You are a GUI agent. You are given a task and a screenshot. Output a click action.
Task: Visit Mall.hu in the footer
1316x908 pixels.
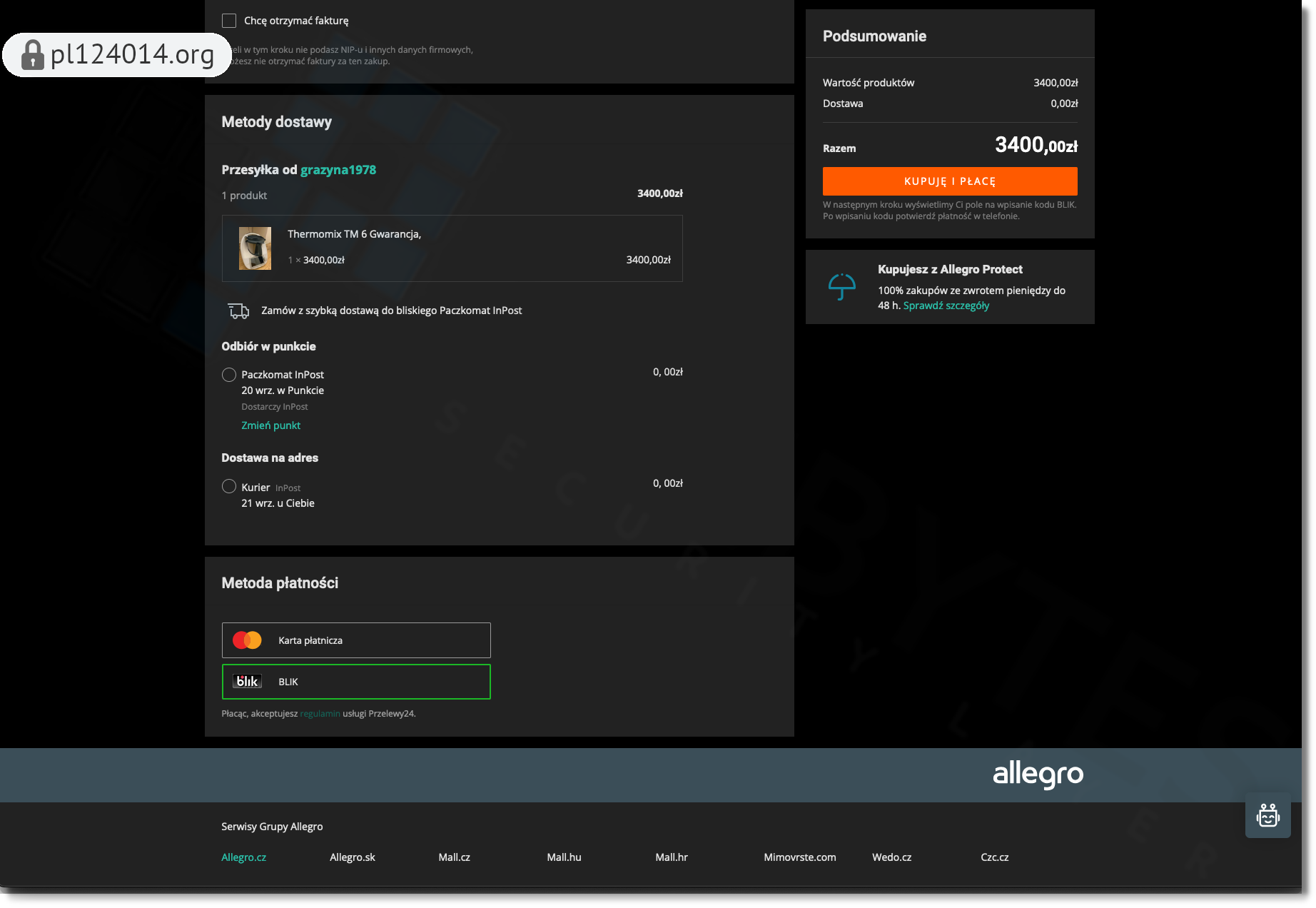pyautogui.click(x=564, y=857)
